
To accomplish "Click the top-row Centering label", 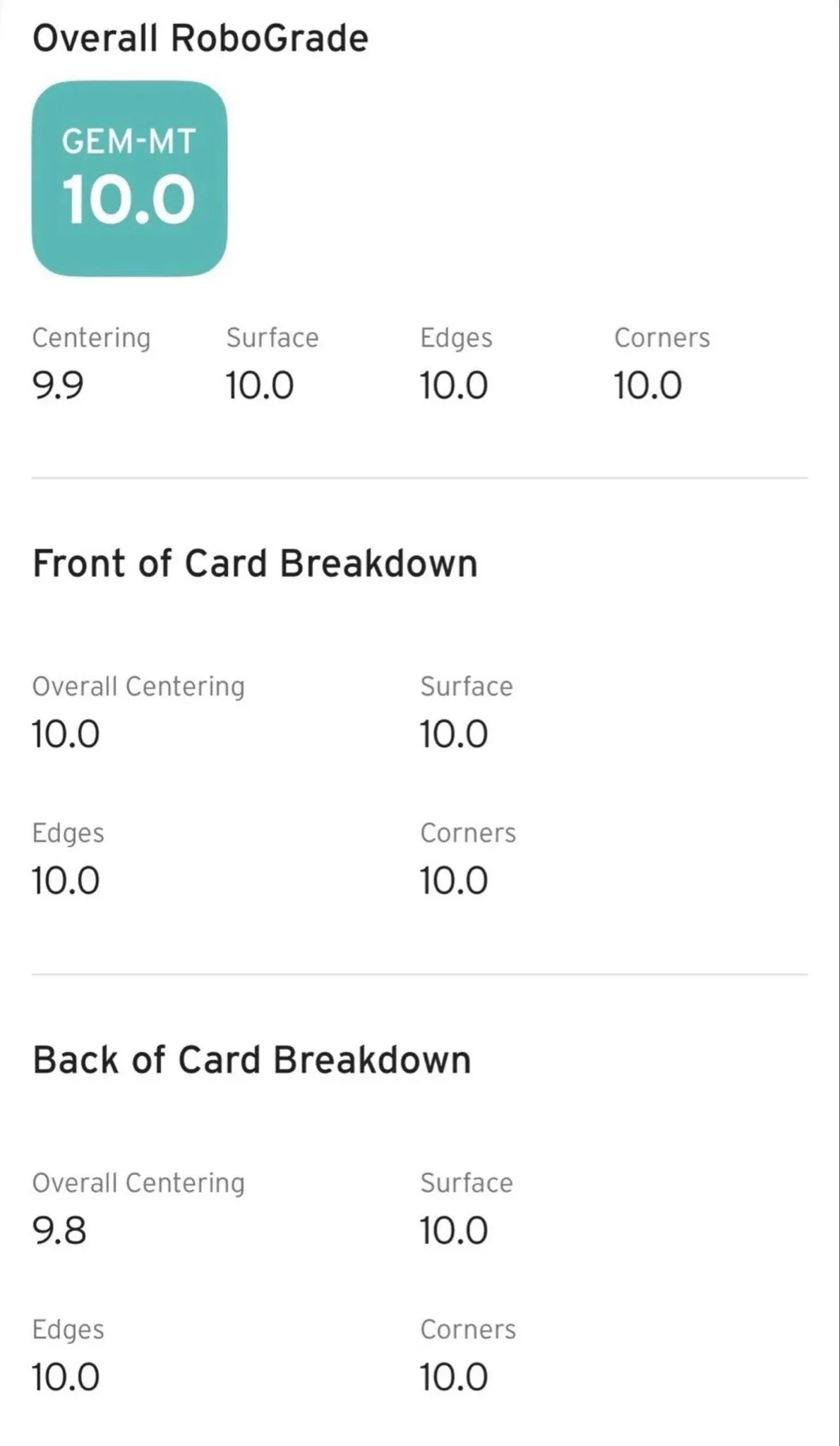I will 91,338.
